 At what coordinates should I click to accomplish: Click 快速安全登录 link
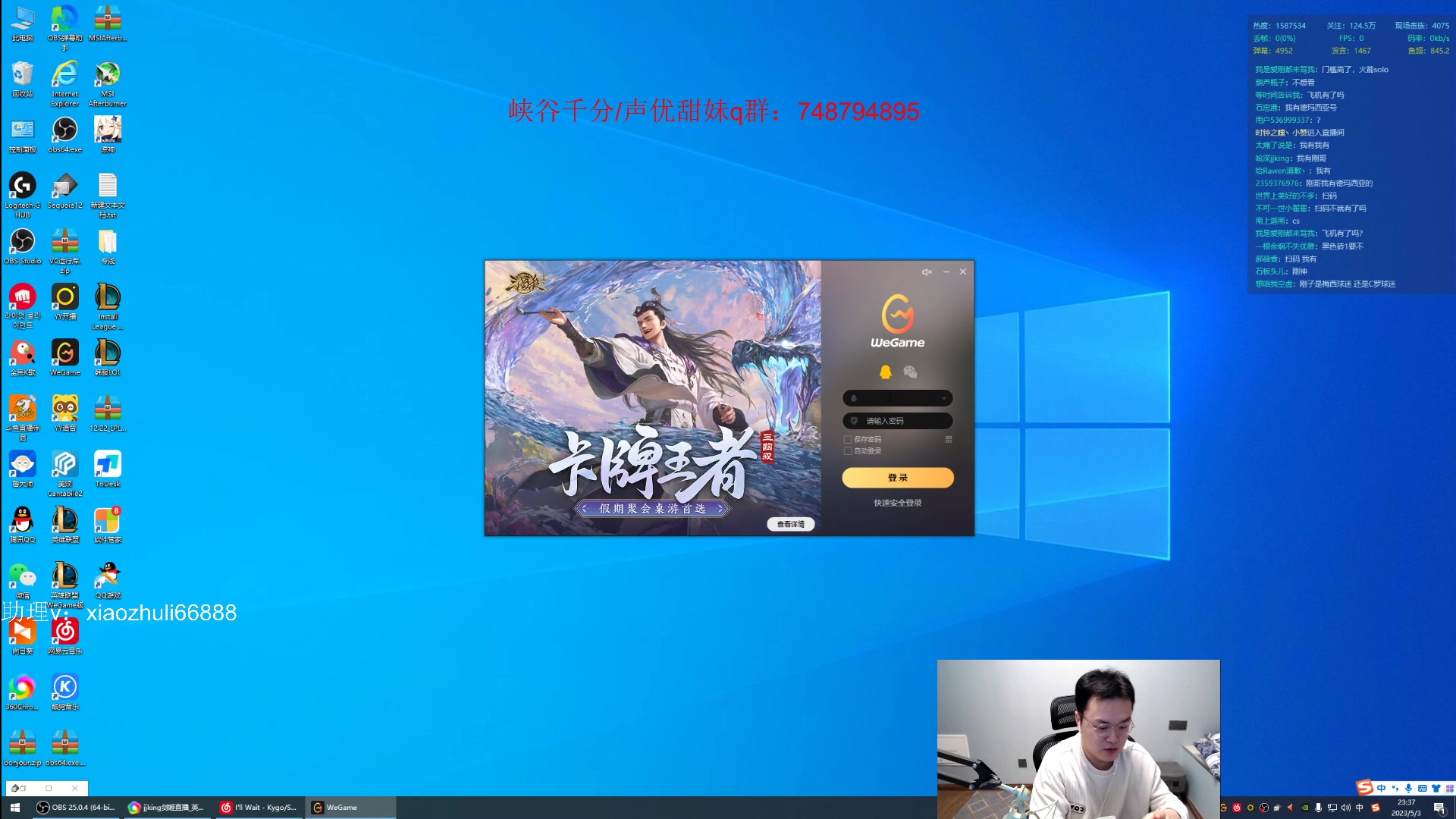pyautogui.click(x=897, y=503)
